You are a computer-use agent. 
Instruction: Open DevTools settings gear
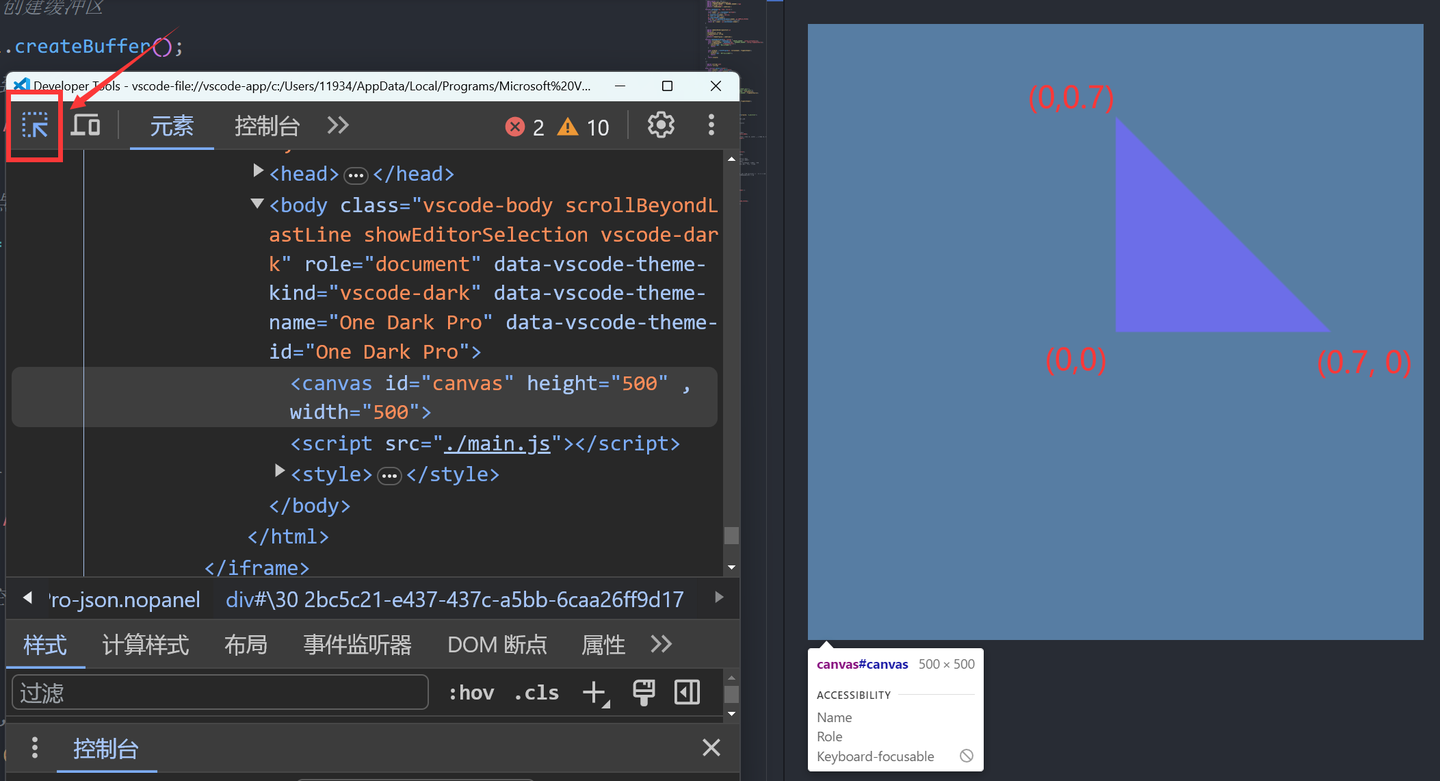point(660,126)
